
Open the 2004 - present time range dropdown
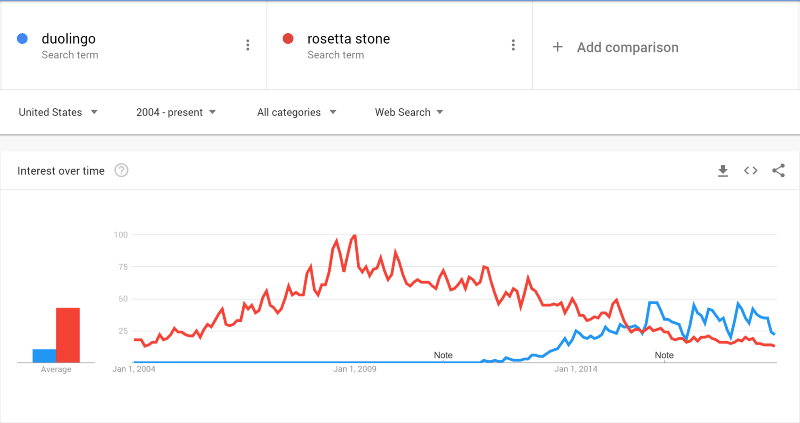coord(176,112)
